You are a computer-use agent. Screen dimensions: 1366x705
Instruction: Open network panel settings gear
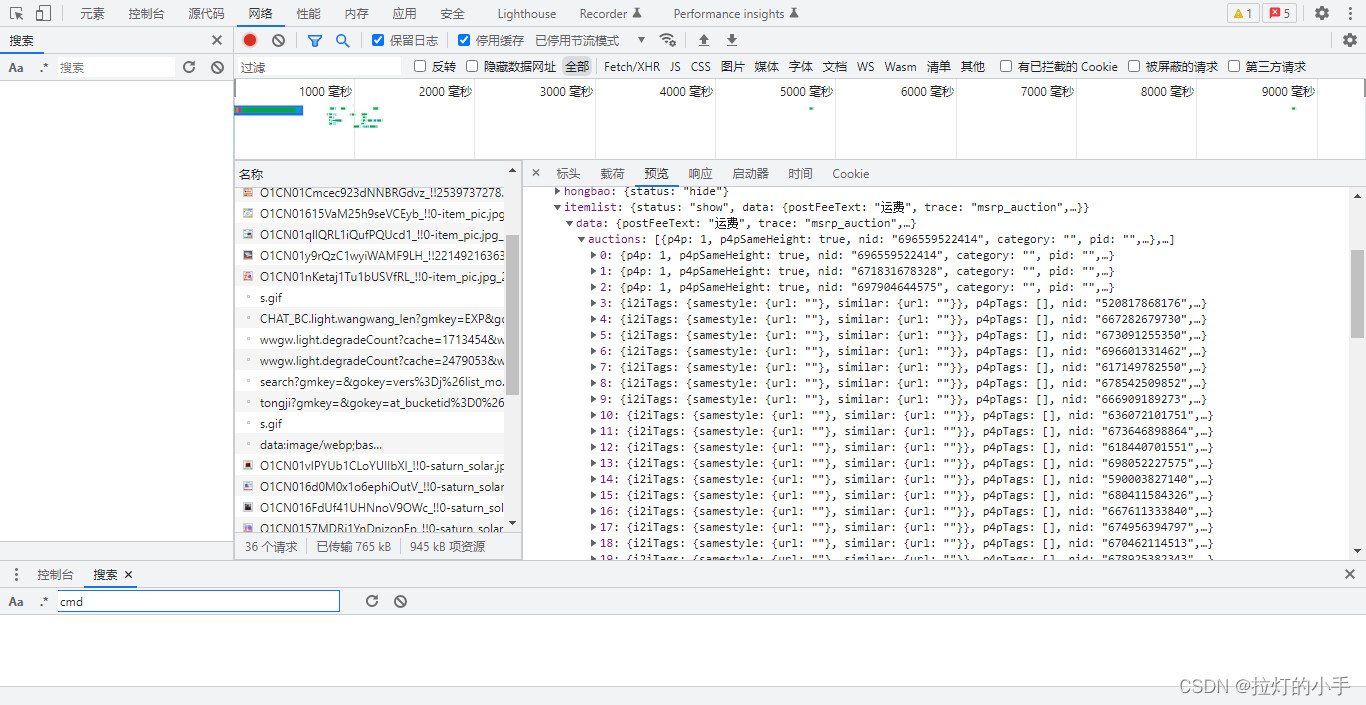point(1350,40)
